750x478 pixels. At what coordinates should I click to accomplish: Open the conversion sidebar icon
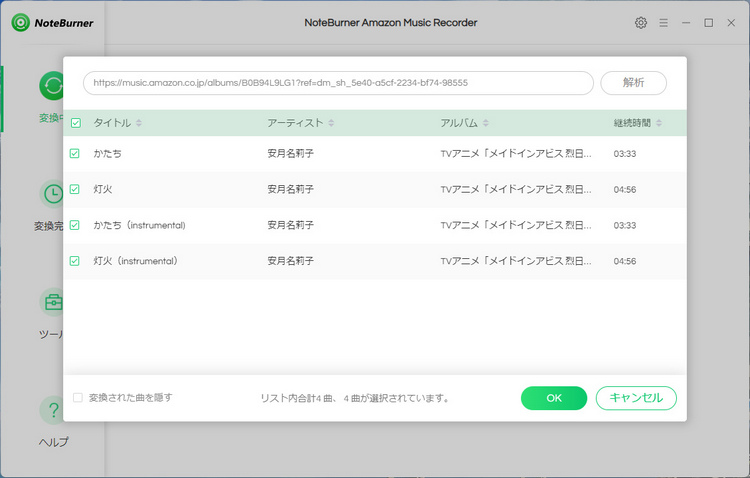(x=51, y=86)
